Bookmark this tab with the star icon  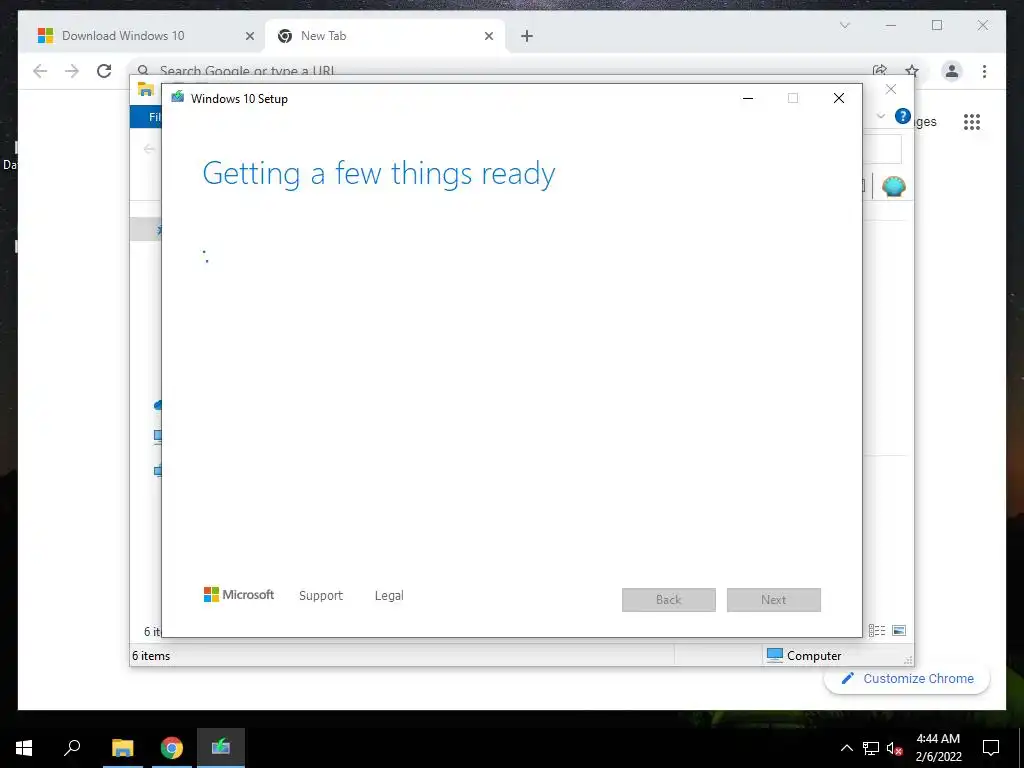click(912, 71)
